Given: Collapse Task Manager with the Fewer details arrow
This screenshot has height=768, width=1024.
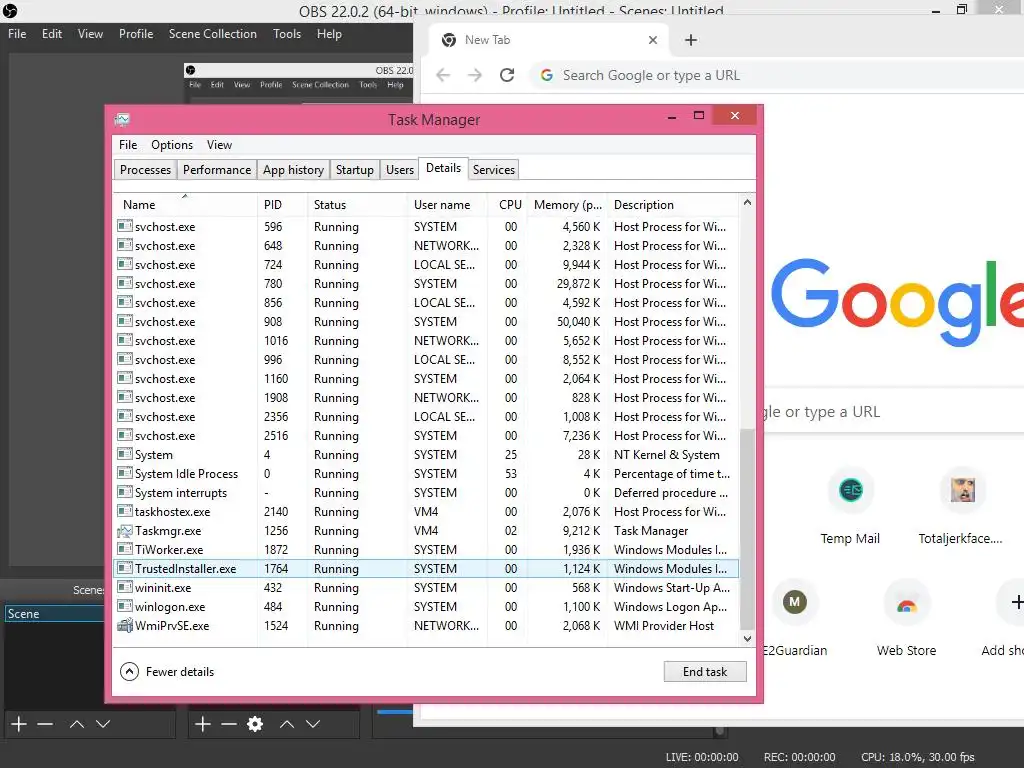Looking at the screenshot, I should (x=129, y=671).
